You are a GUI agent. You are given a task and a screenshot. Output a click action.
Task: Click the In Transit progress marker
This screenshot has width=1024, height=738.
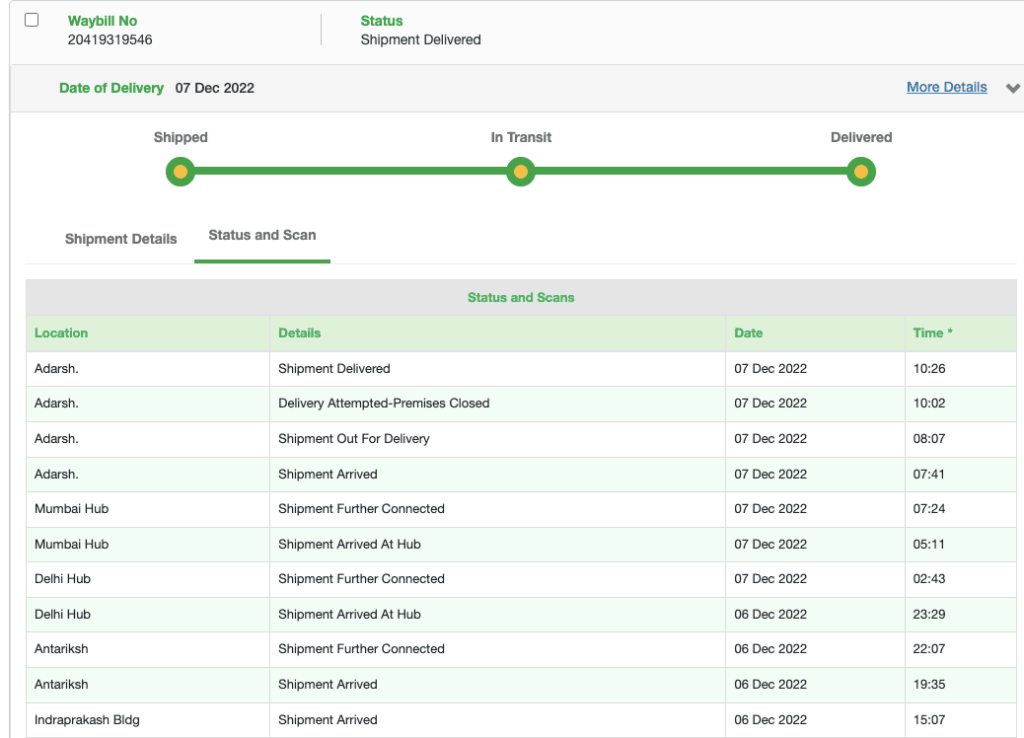click(x=520, y=172)
